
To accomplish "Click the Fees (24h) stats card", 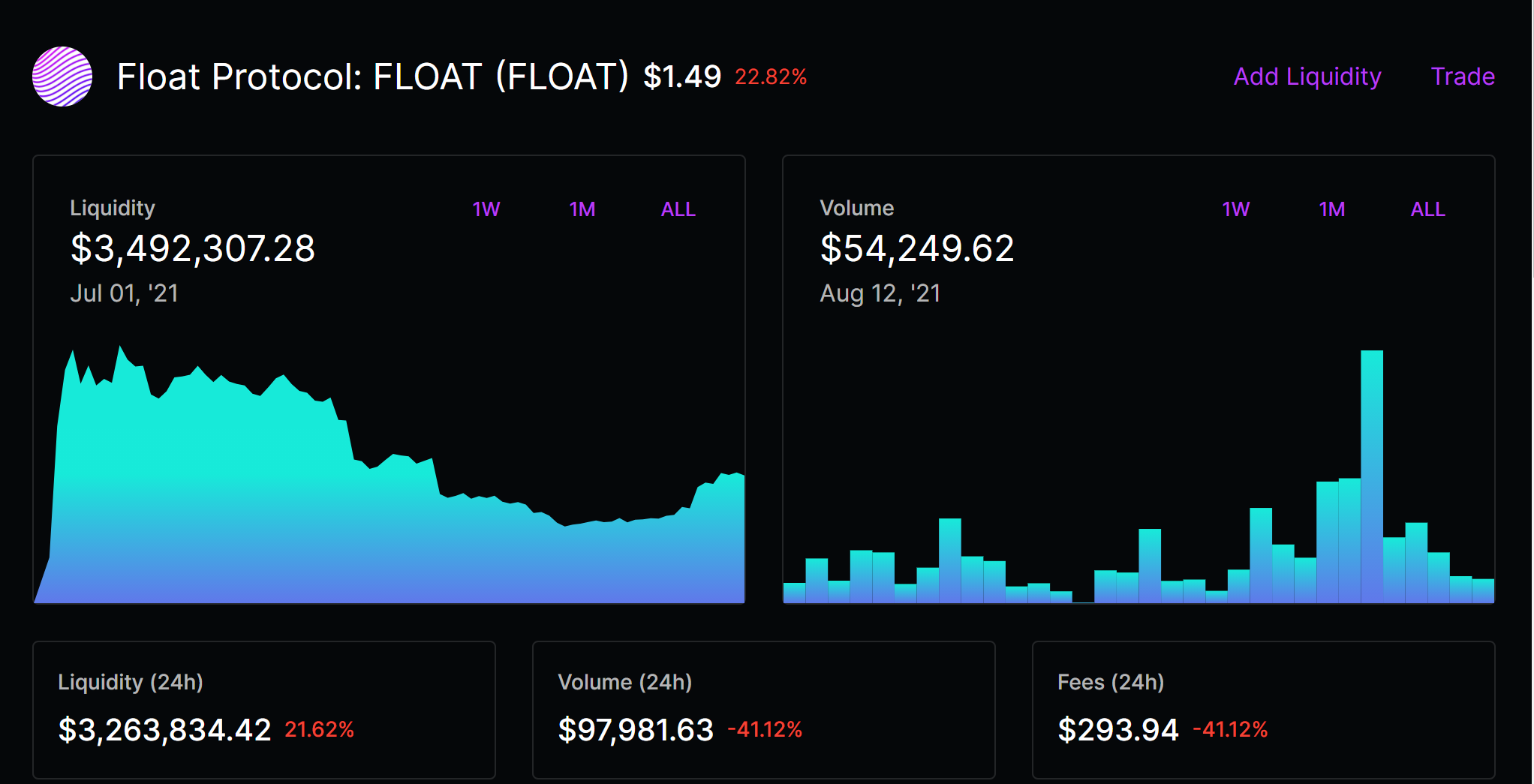I will tap(1264, 710).
